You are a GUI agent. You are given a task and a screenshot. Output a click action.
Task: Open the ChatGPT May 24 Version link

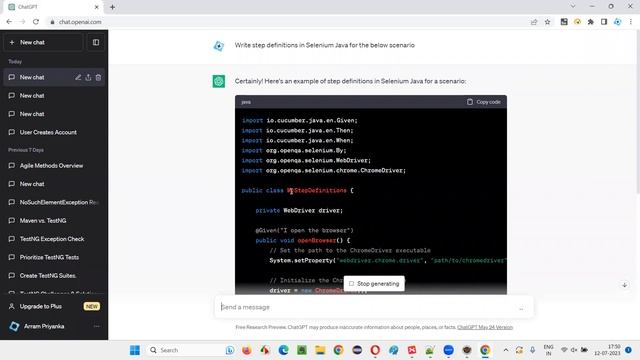coord(485,327)
